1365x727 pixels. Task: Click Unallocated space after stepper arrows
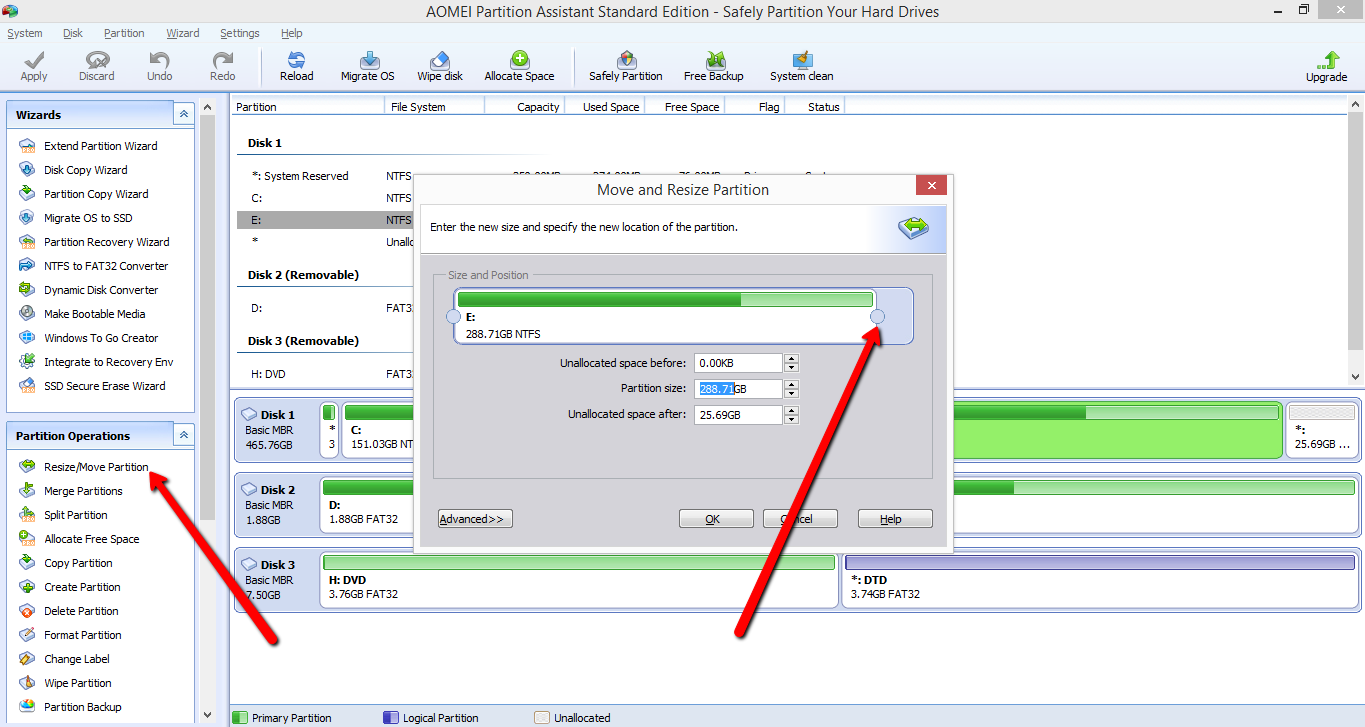coord(791,415)
